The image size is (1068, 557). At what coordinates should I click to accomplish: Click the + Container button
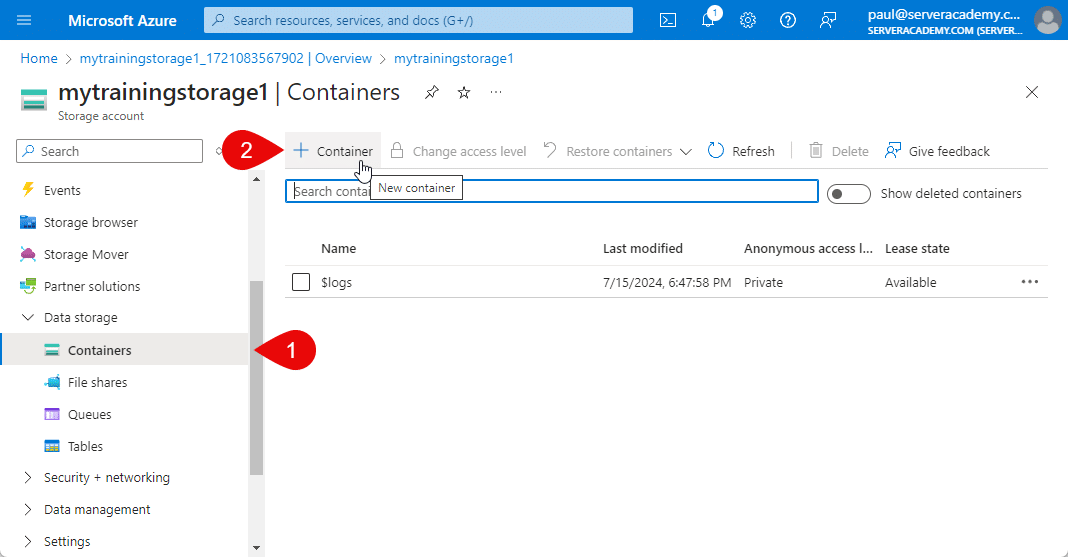coord(333,151)
